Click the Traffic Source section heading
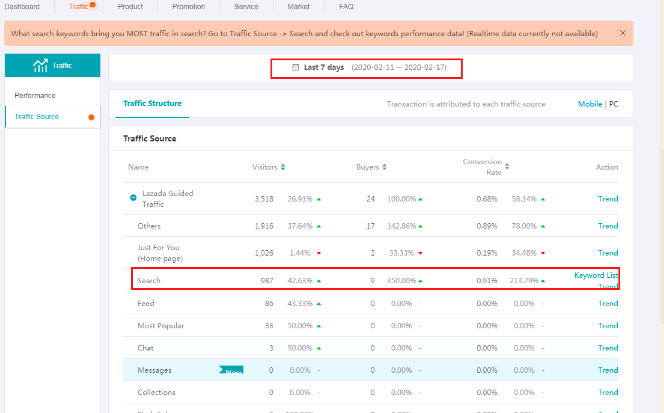The height and width of the screenshot is (413, 664). pyautogui.click(x=149, y=139)
